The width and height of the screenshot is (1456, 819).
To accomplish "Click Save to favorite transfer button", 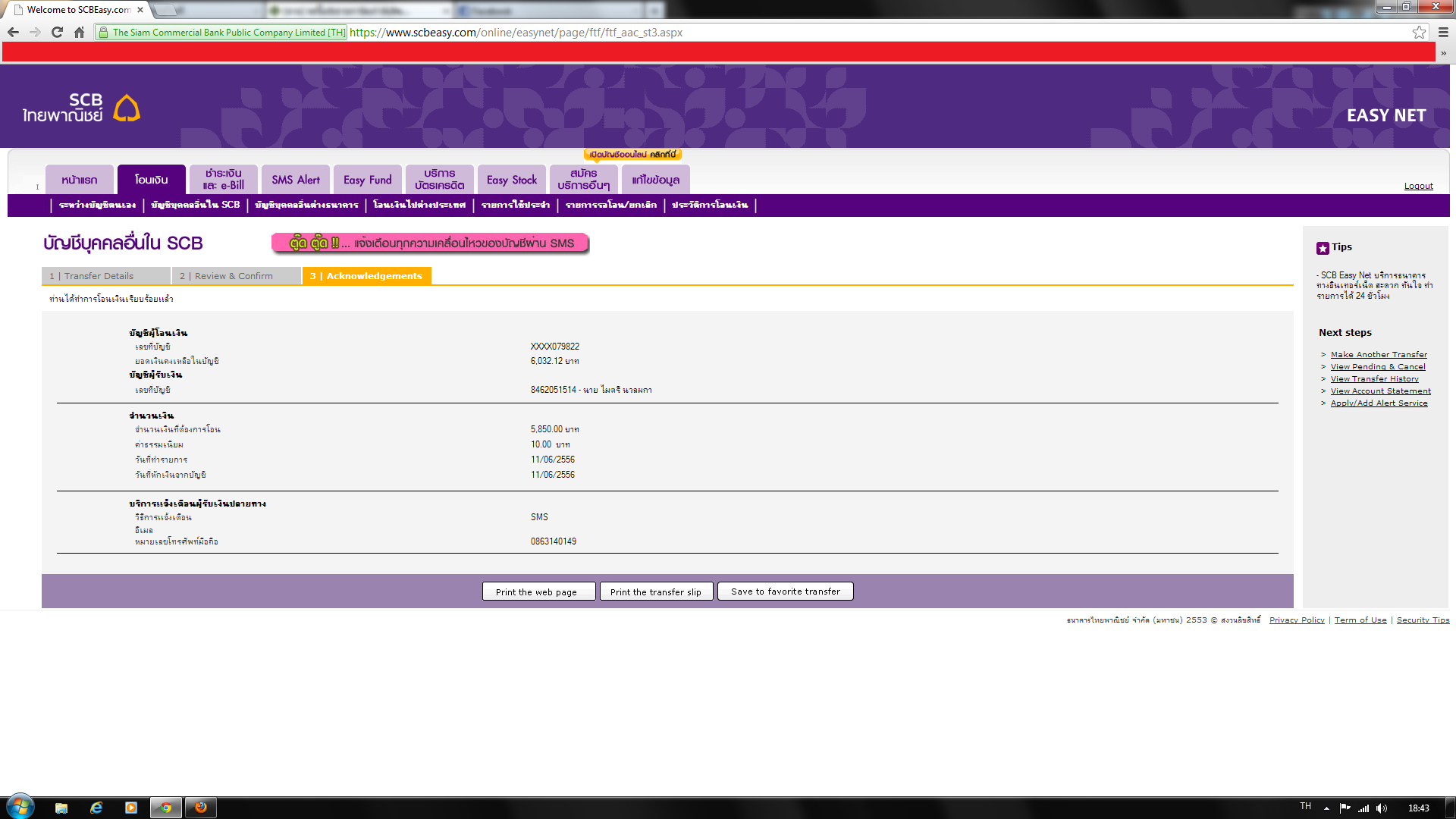I will (x=786, y=591).
